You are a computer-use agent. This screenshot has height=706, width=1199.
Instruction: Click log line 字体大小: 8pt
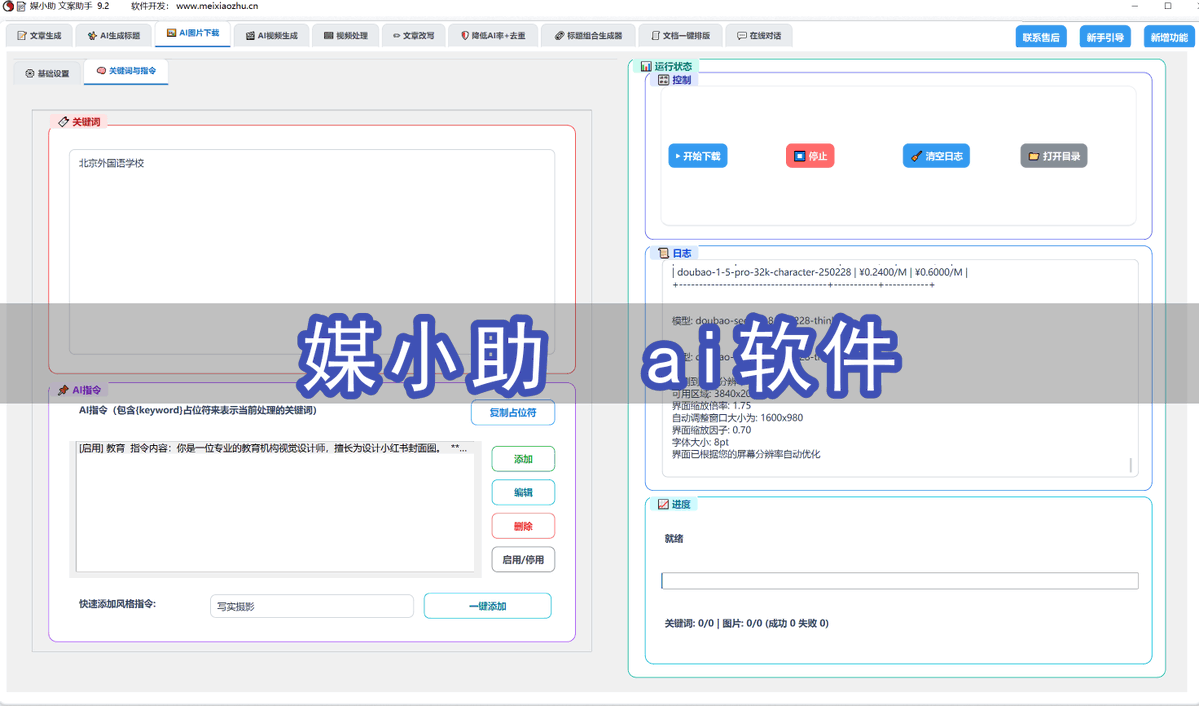click(x=700, y=442)
